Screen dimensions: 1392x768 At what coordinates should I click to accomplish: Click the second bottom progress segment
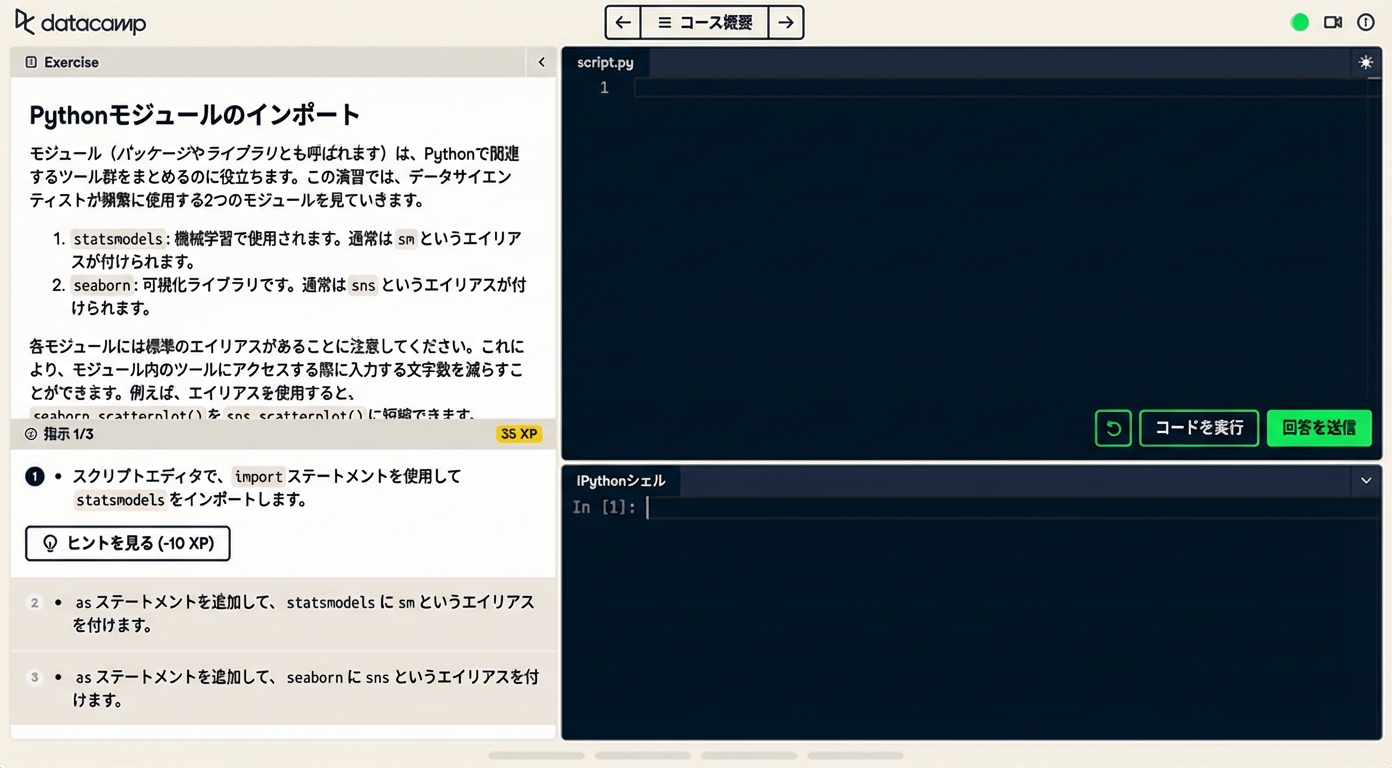642,755
